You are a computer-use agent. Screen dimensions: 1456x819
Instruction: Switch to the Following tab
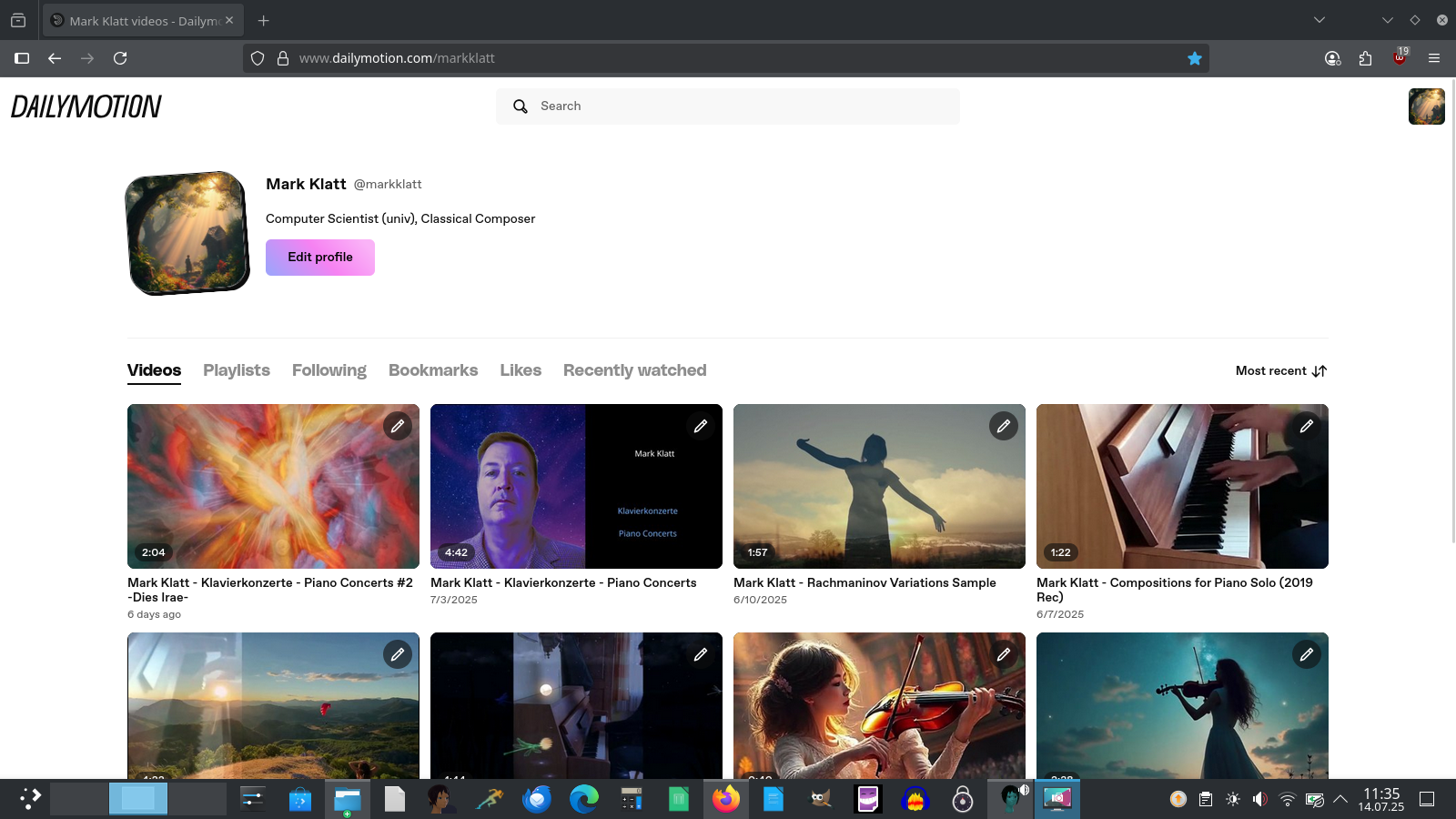(329, 370)
